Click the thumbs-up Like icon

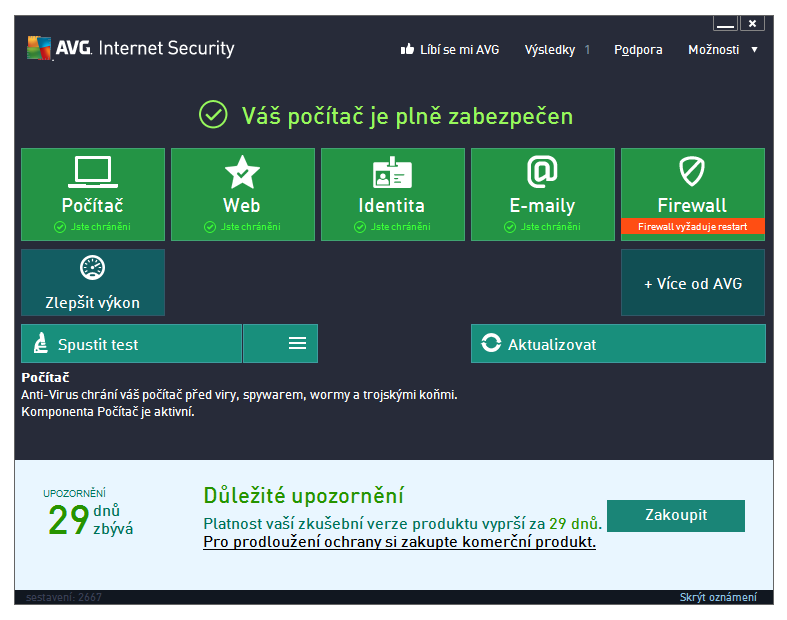pyautogui.click(x=407, y=49)
